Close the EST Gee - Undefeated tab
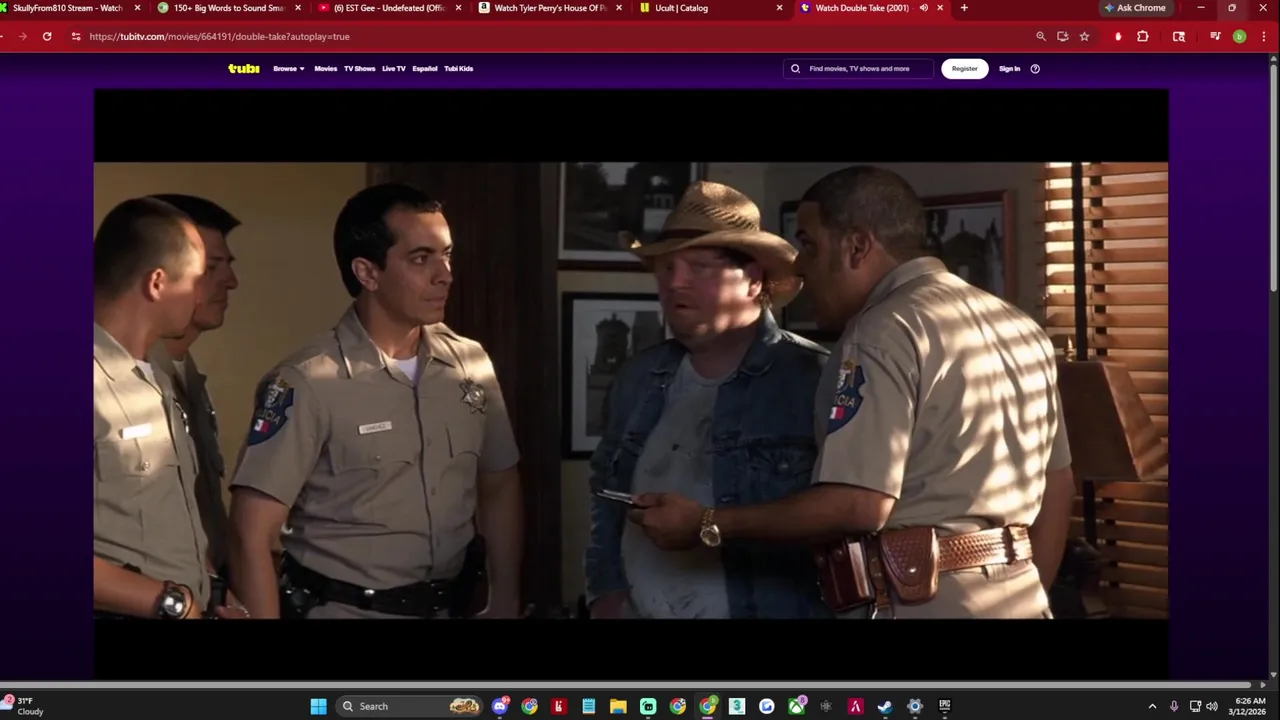Viewport: 1280px width, 720px height. point(459,8)
